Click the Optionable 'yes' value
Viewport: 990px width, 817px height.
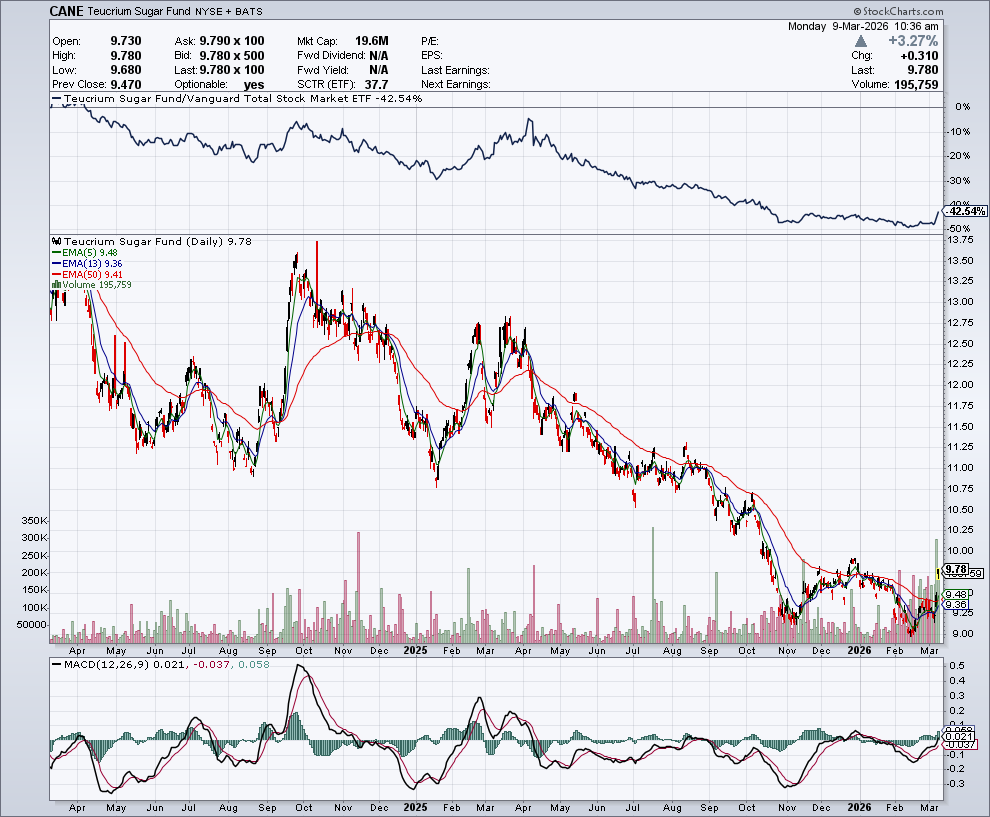[x=254, y=85]
